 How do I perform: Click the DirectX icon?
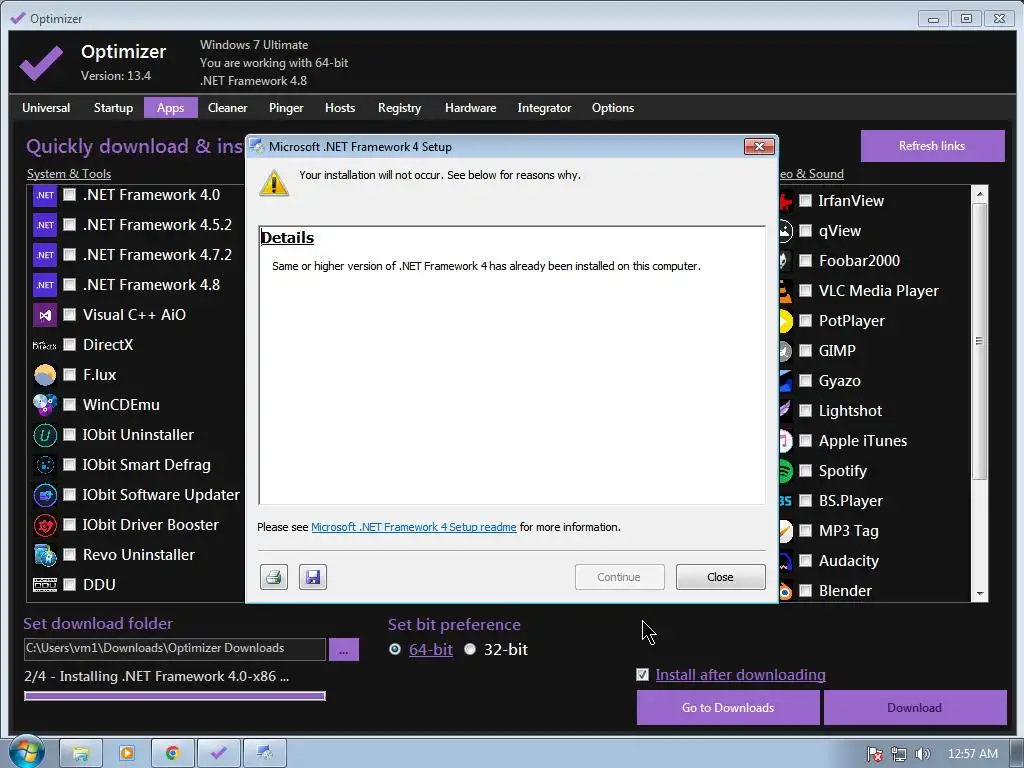pyautogui.click(x=45, y=345)
